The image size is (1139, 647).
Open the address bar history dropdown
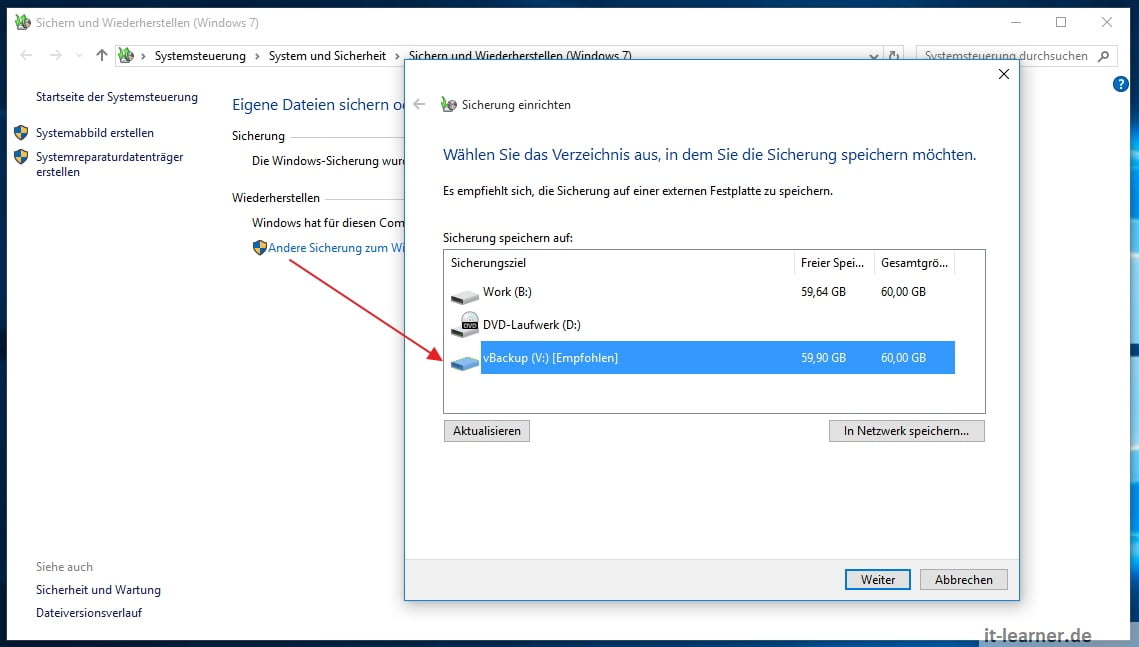coord(873,55)
